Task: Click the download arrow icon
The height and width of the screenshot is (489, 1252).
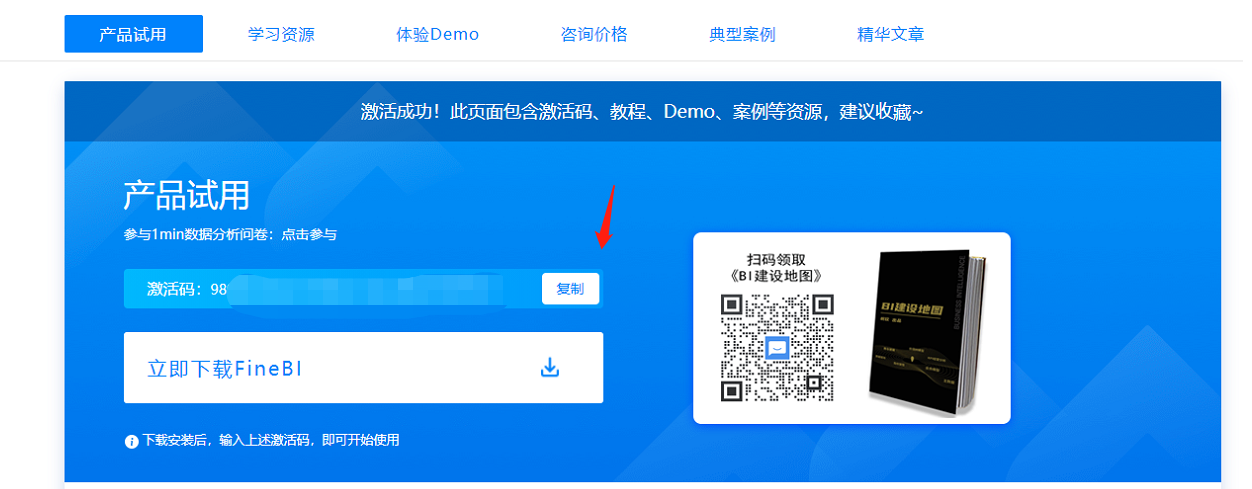Action: (549, 368)
